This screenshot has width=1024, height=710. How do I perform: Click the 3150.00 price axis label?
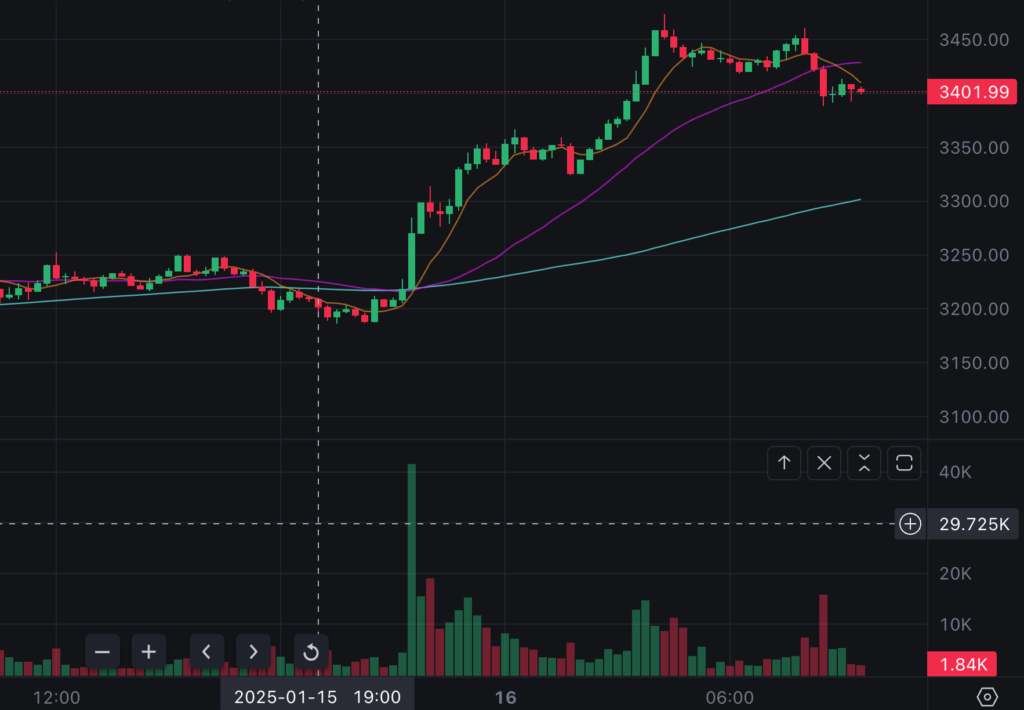[974, 363]
